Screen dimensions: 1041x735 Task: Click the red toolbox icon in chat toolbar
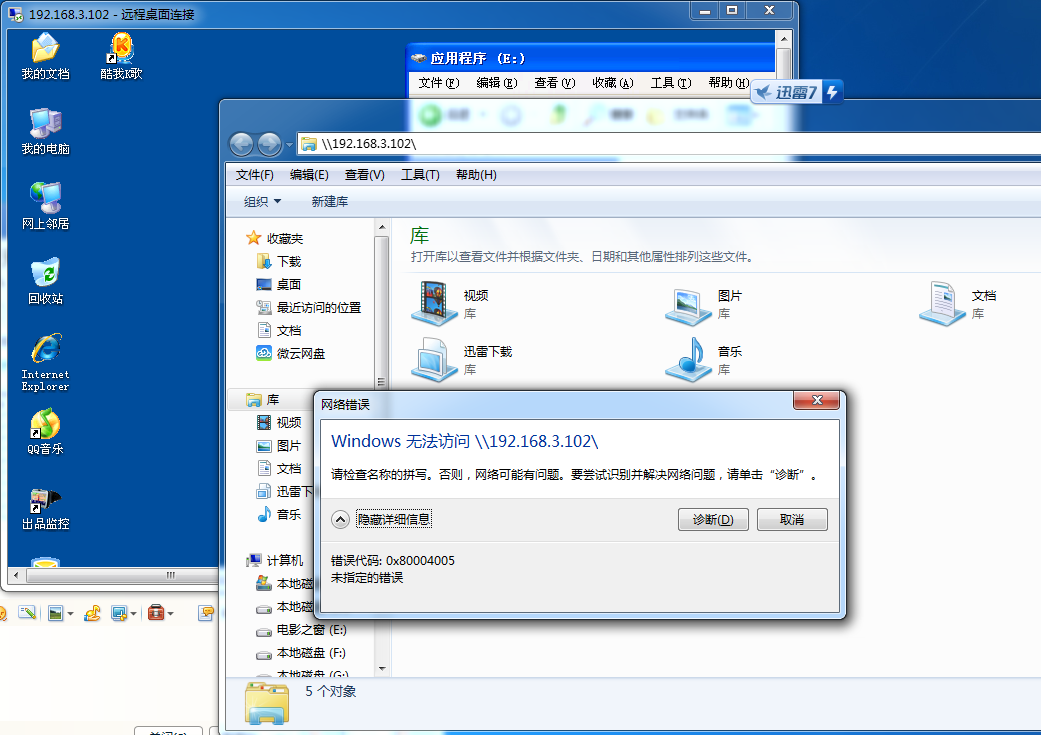pos(156,613)
